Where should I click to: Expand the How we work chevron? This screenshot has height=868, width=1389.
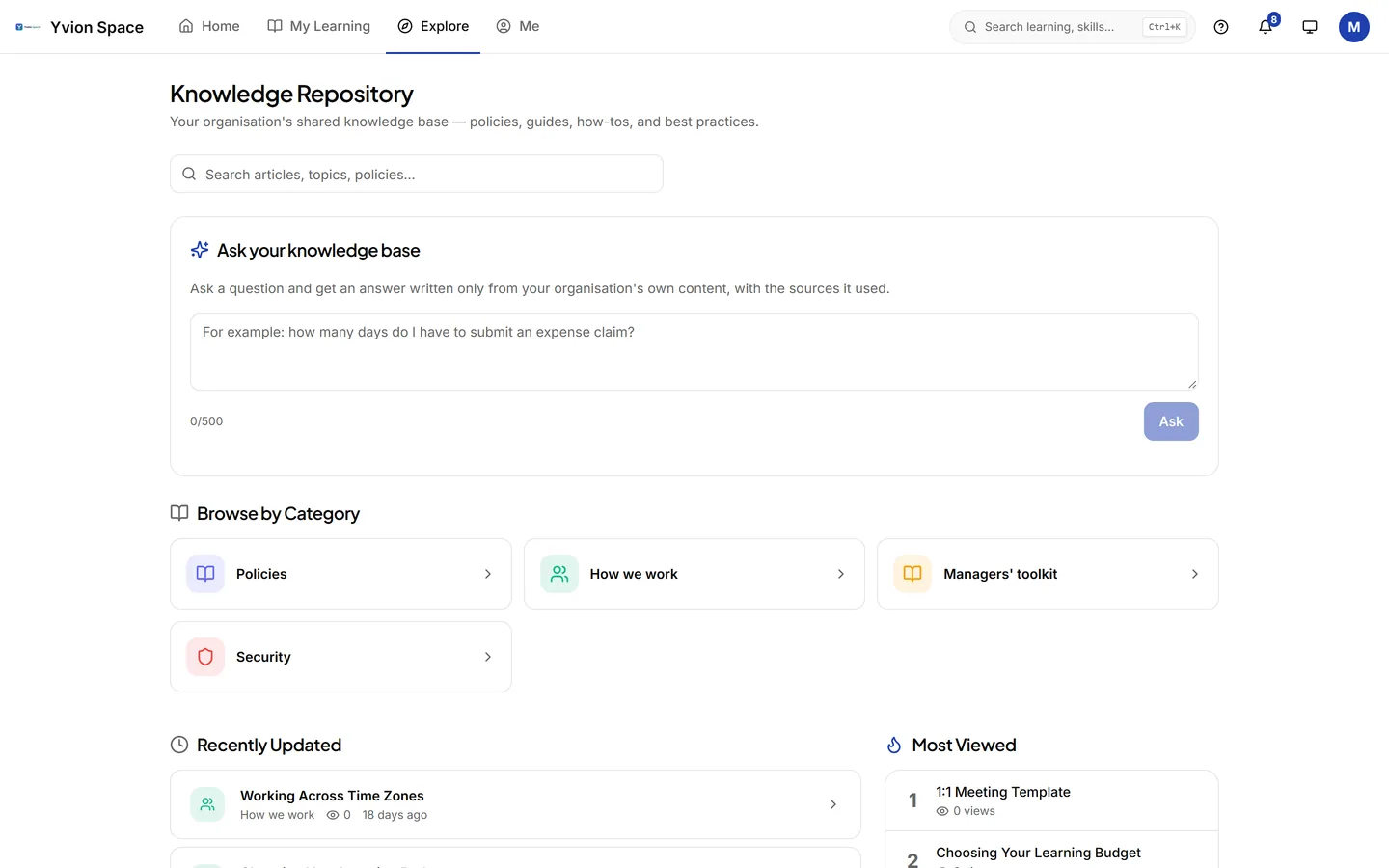pyautogui.click(x=841, y=574)
